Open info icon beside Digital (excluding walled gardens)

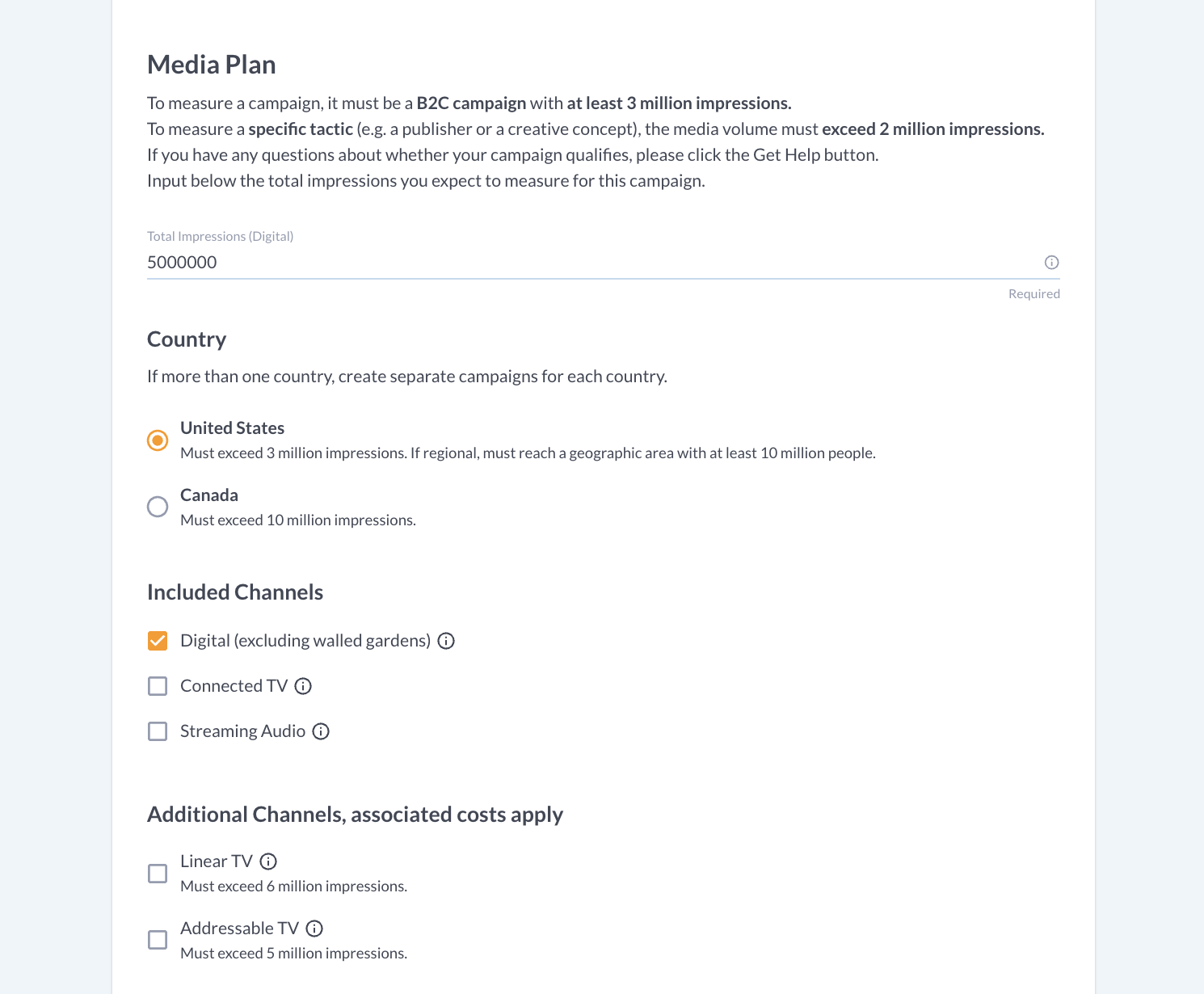[446, 641]
